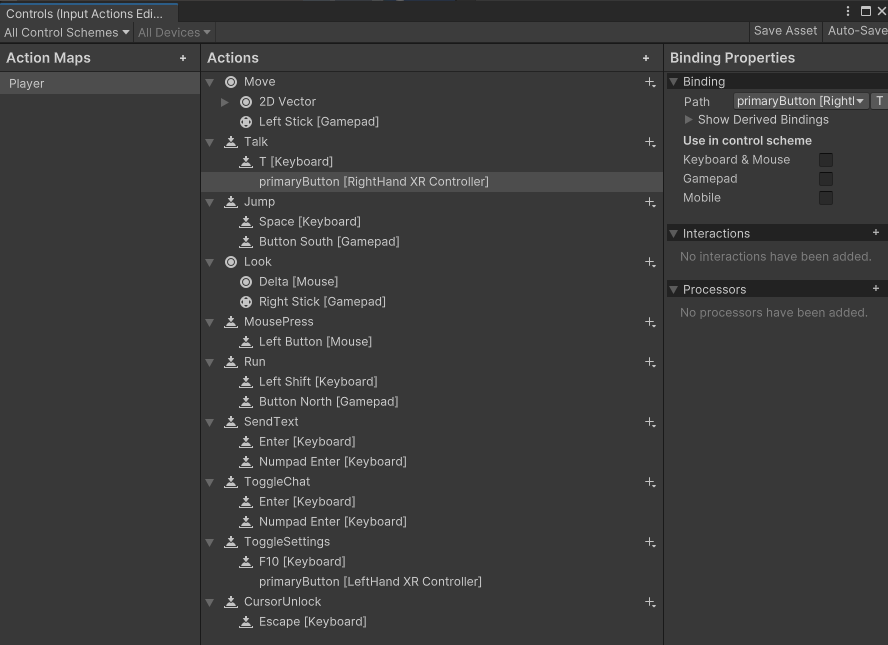888x645 pixels.
Task: Select the Player action map
Action: coord(100,83)
